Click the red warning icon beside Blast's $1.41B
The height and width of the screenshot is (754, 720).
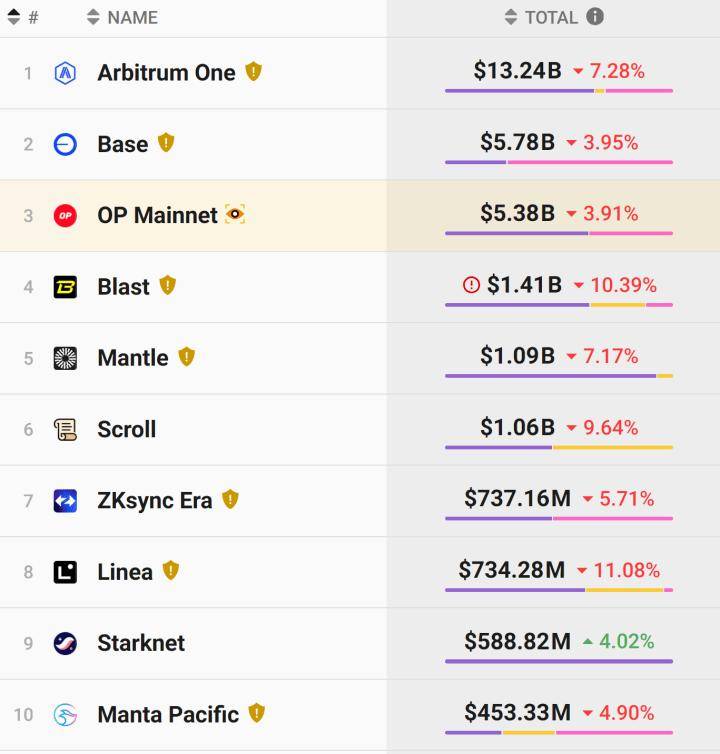point(472,285)
